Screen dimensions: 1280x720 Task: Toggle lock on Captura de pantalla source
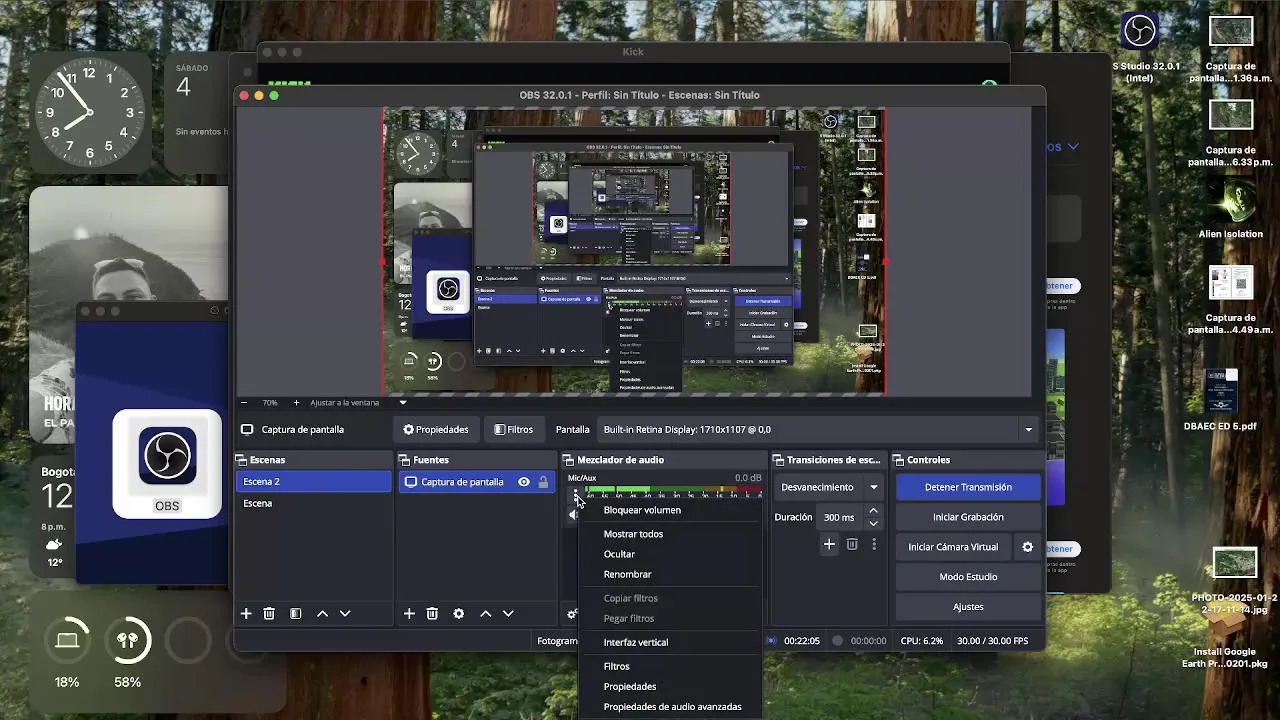point(543,482)
